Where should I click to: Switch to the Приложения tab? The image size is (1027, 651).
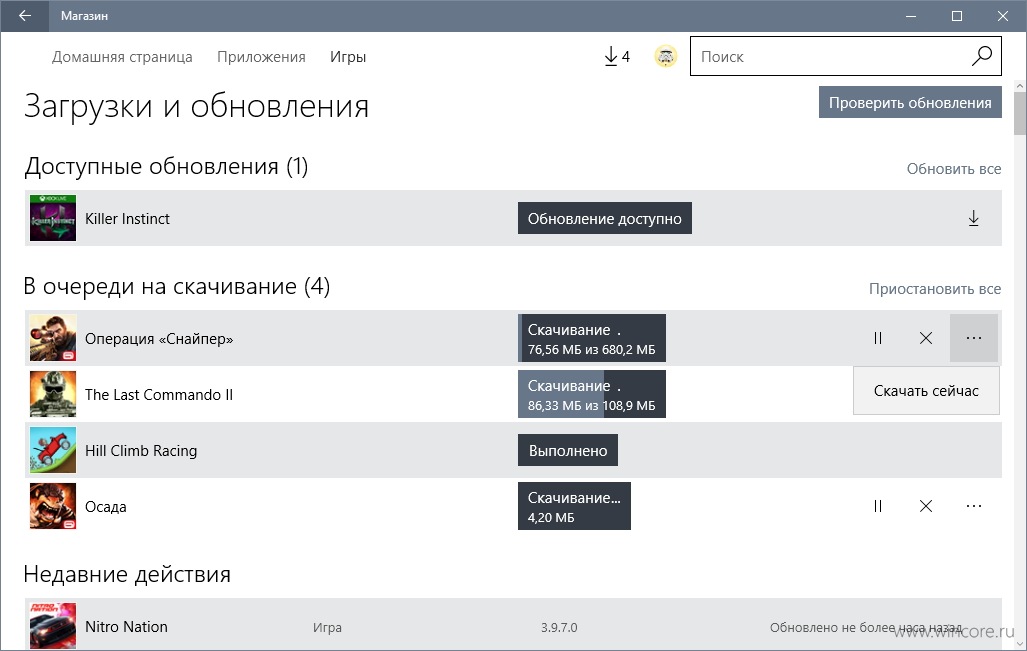tap(261, 57)
